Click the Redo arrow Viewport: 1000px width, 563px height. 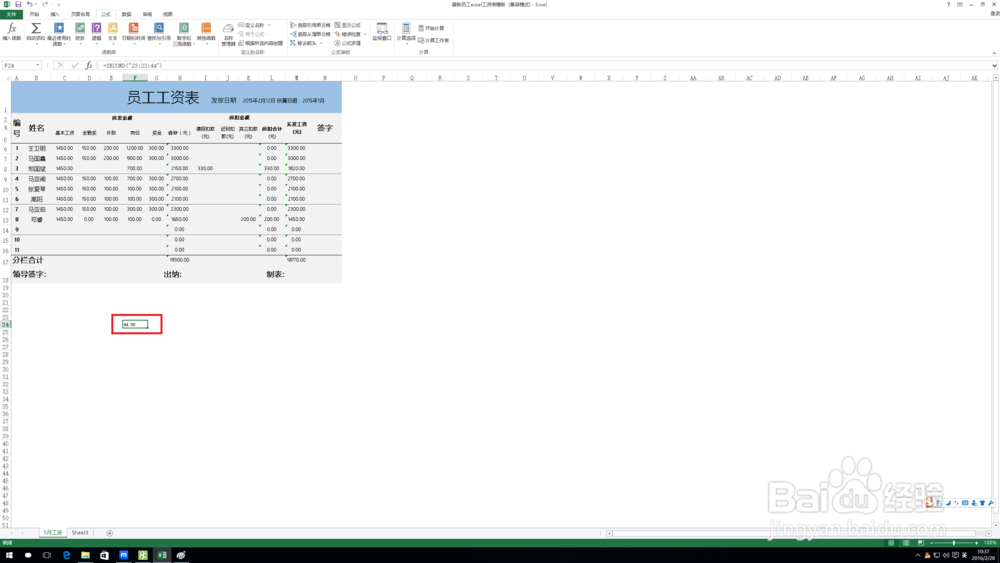click(x=45, y=4)
